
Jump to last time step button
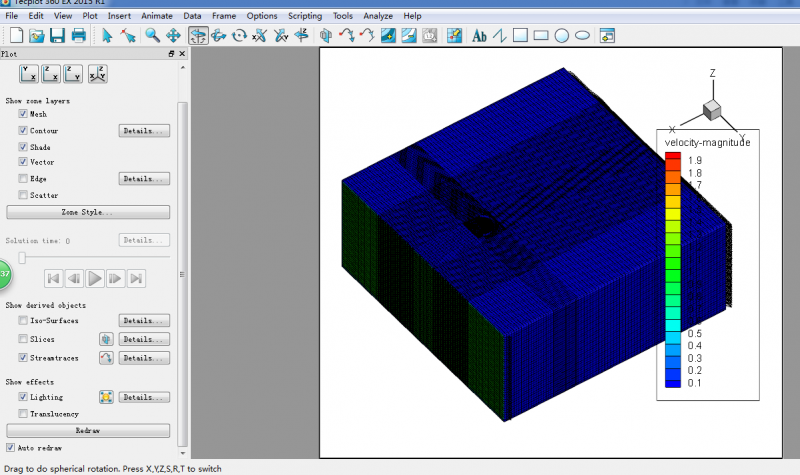tap(136, 278)
